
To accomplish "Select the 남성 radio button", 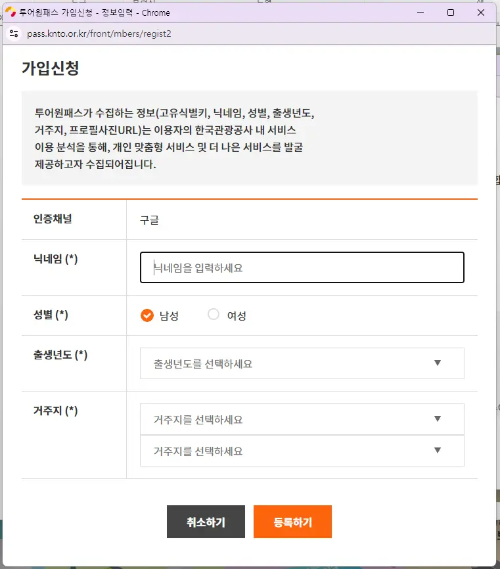I will [x=147, y=315].
